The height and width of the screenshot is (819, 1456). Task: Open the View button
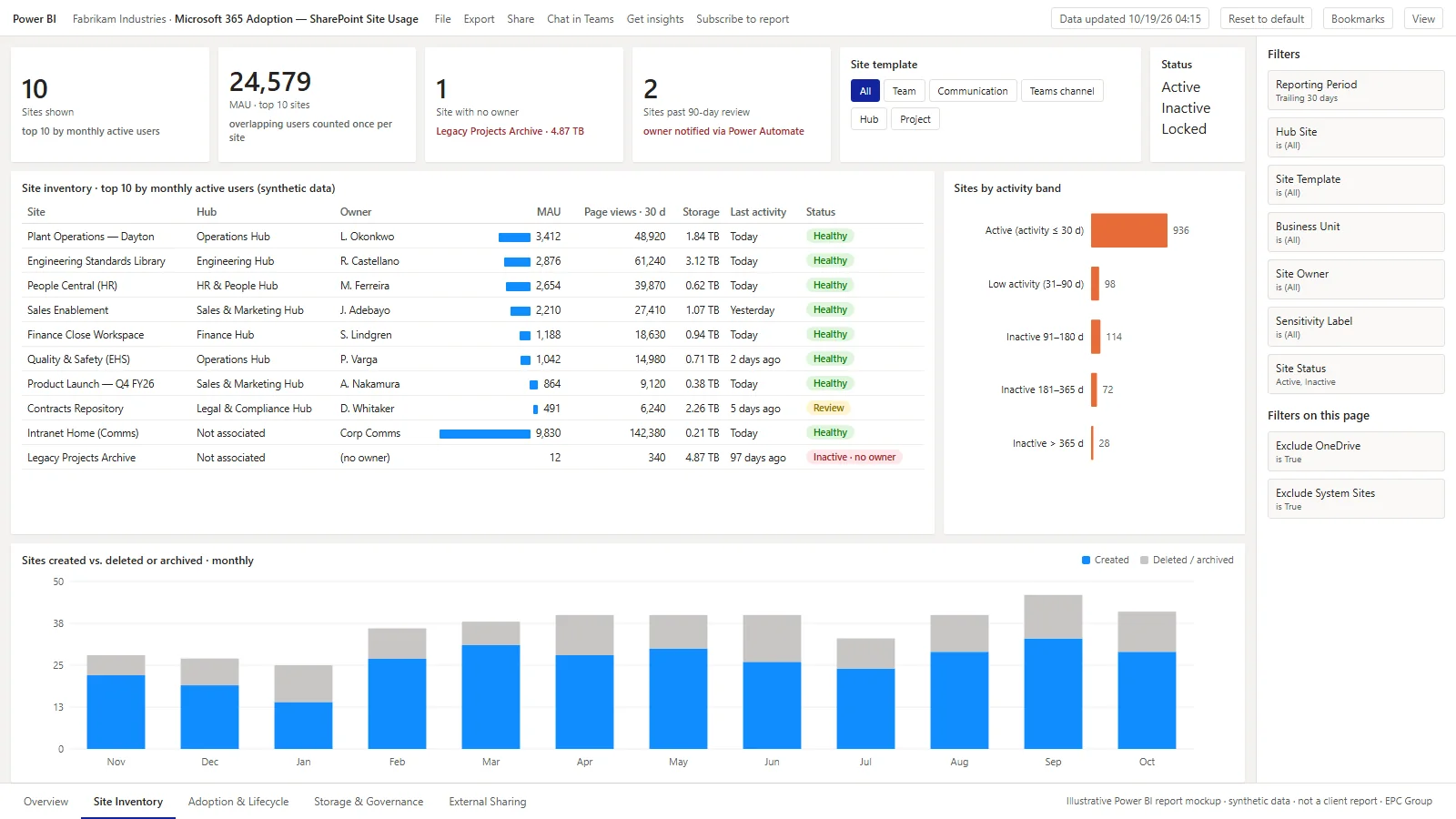click(x=1423, y=19)
